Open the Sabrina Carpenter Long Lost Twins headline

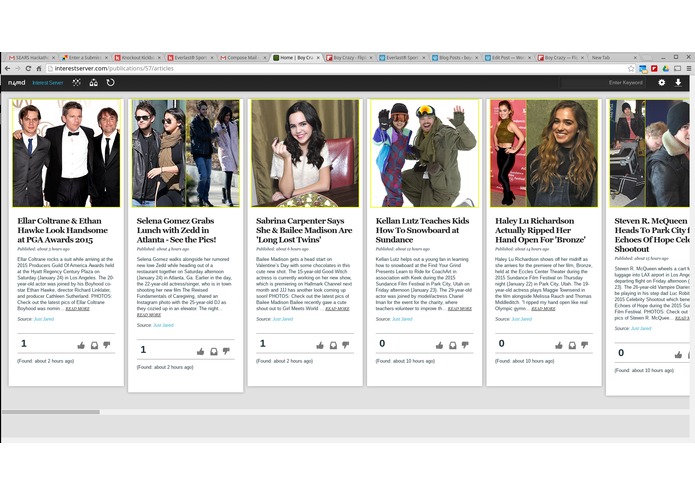point(304,230)
